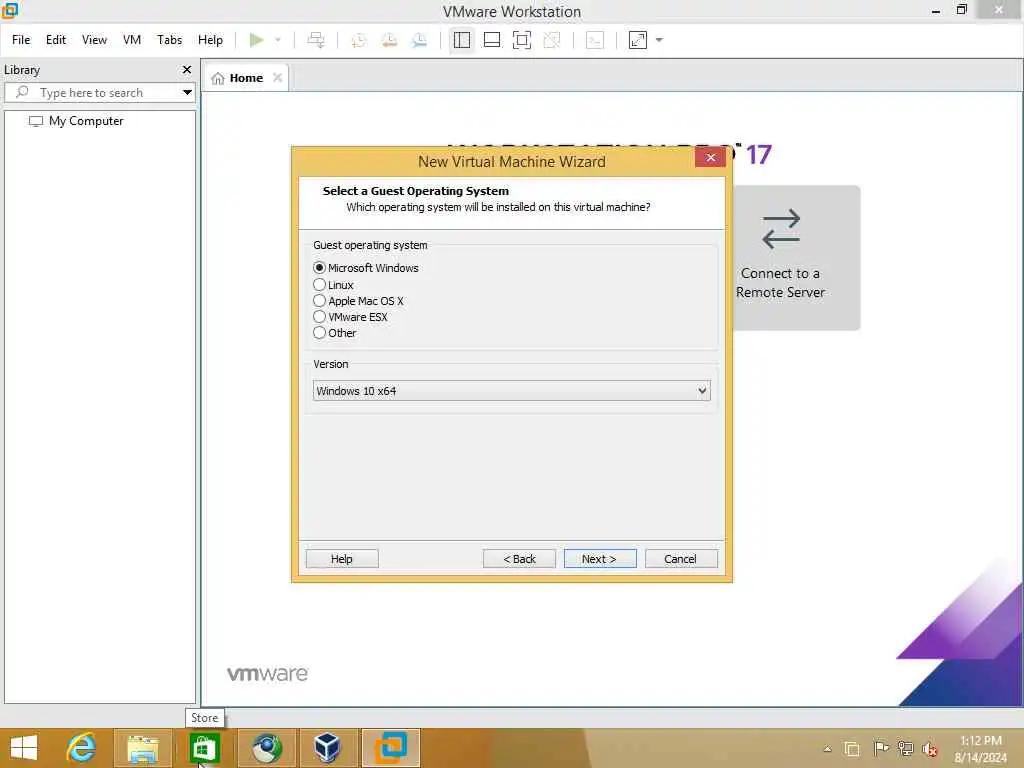The height and width of the screenshot is (768, 1024).
Task: Open the Snapshot Manager icon
Action: (419, 40)
